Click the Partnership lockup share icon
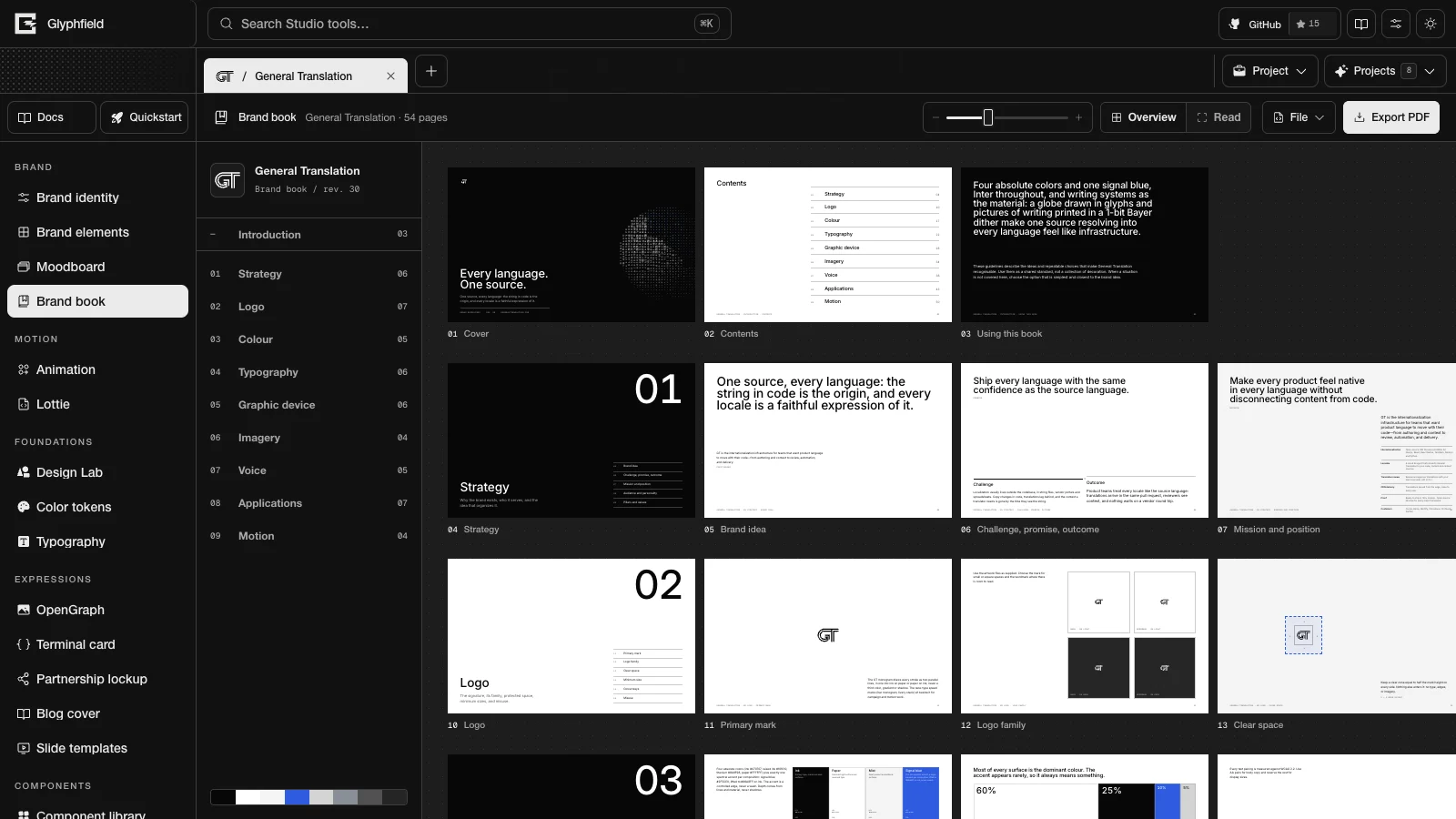The height and width of the screenshot is (819, 1456). [x=24, y=679]
